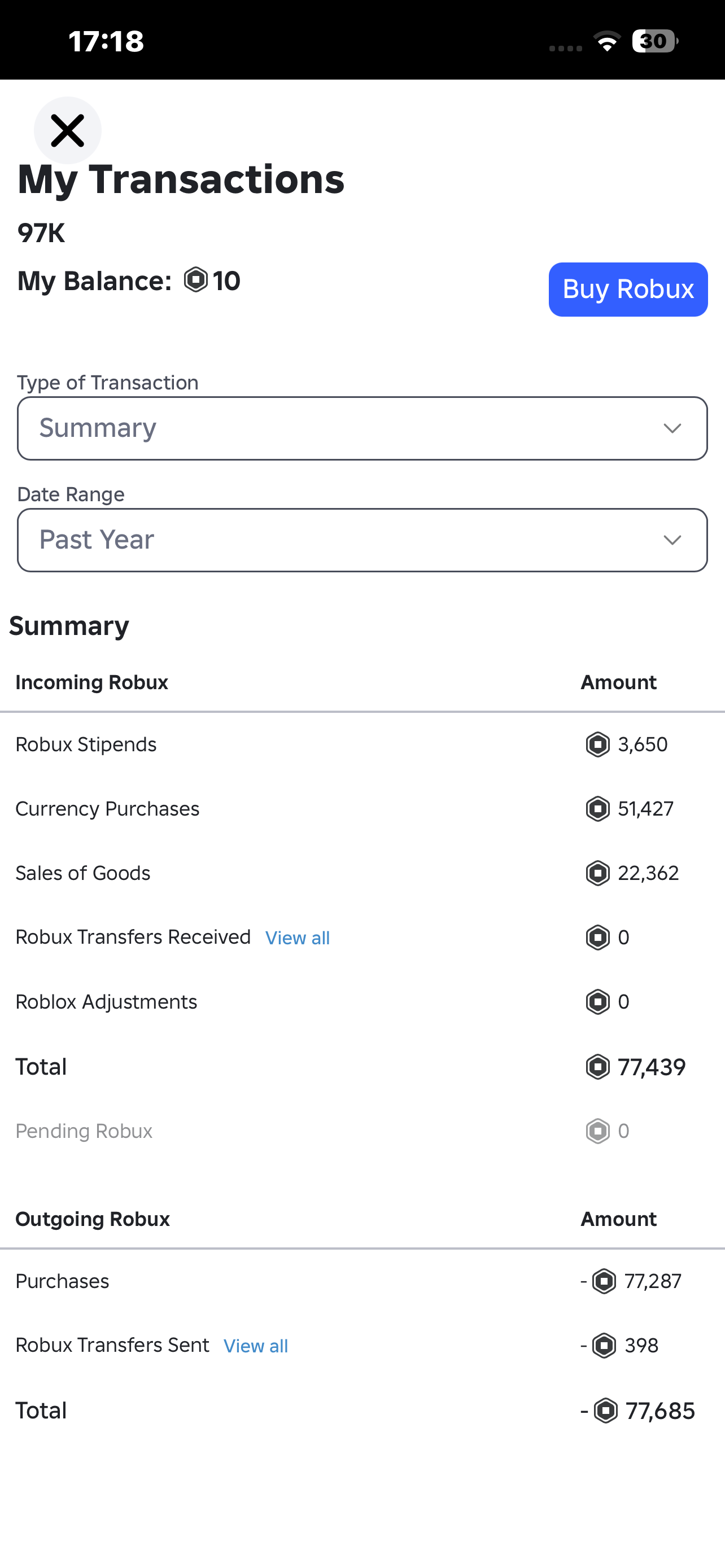View all Robux Transfers Received

298,938
